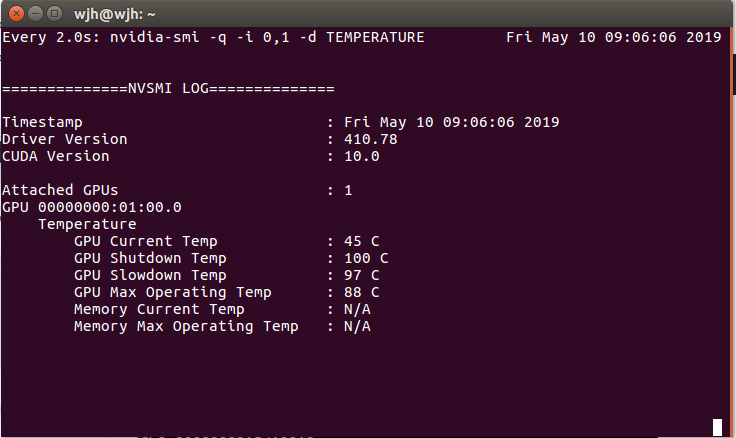Image resolution: width=736 pixels, height=438 pixels.
Task: Click the driver version value 410.78
Action: (371, 139)
